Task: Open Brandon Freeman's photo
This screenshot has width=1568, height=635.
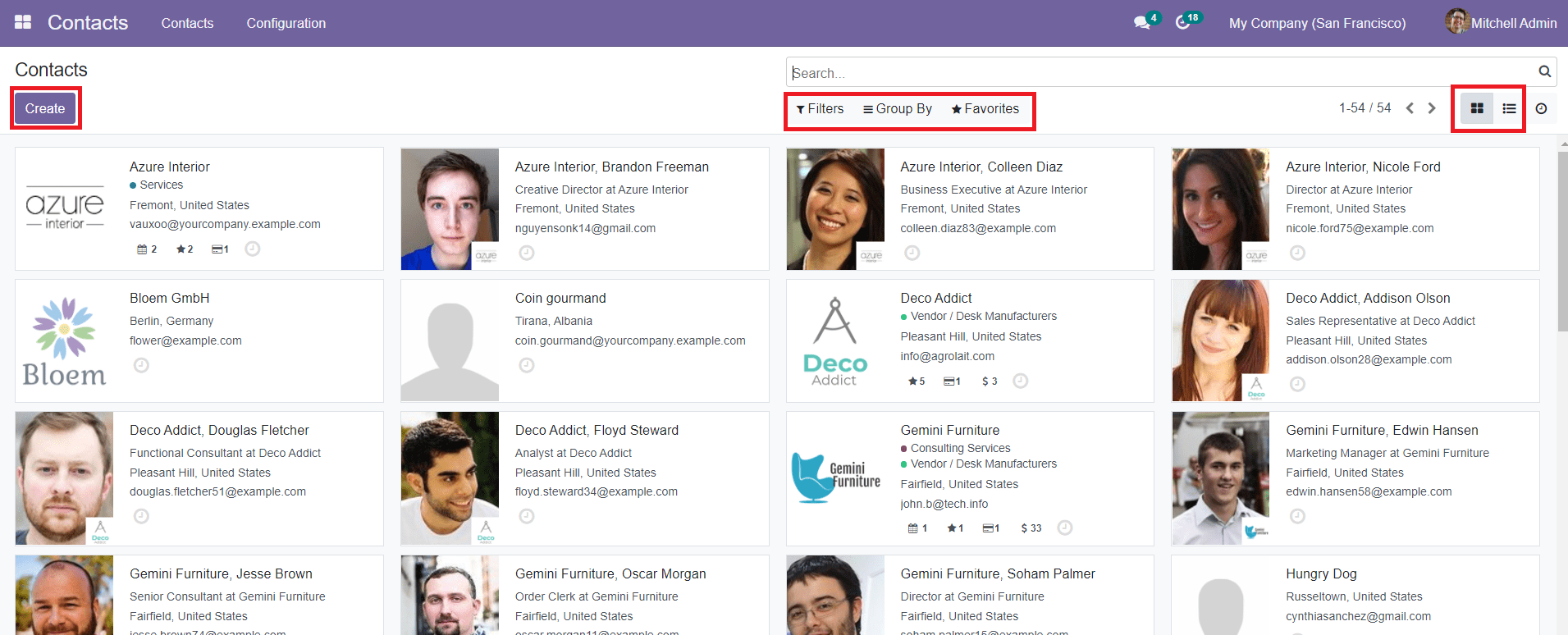Action: 450,209
